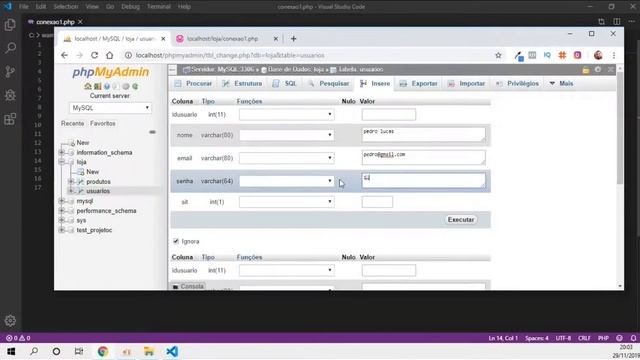Focus the senha value text field

click(424, 181)
